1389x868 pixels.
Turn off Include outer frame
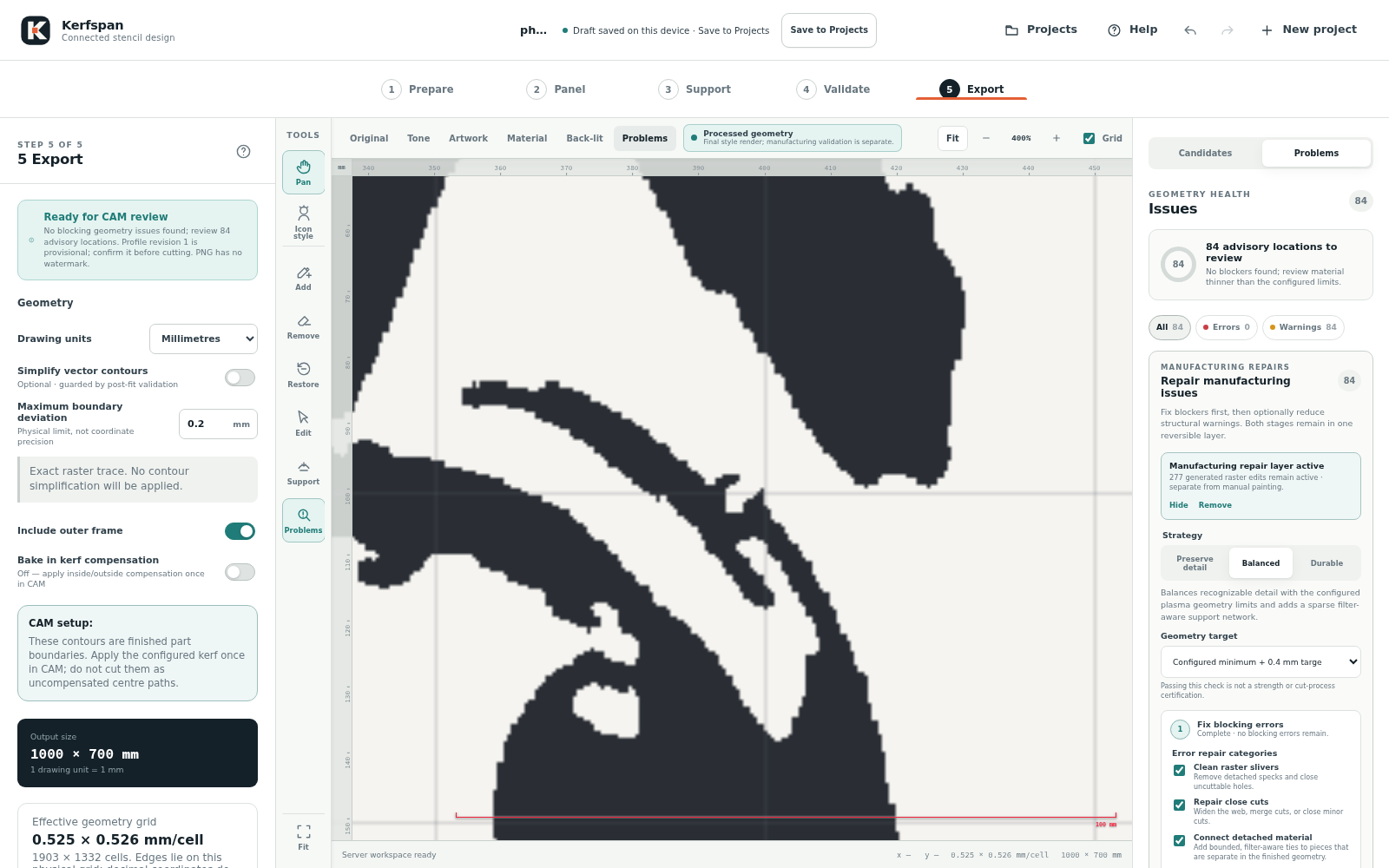240,531
